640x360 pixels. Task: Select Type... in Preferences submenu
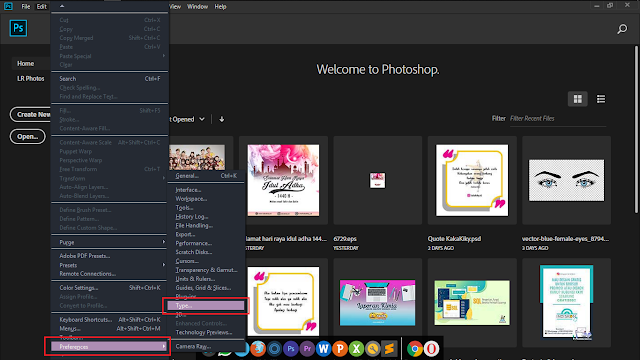[206, 306]
